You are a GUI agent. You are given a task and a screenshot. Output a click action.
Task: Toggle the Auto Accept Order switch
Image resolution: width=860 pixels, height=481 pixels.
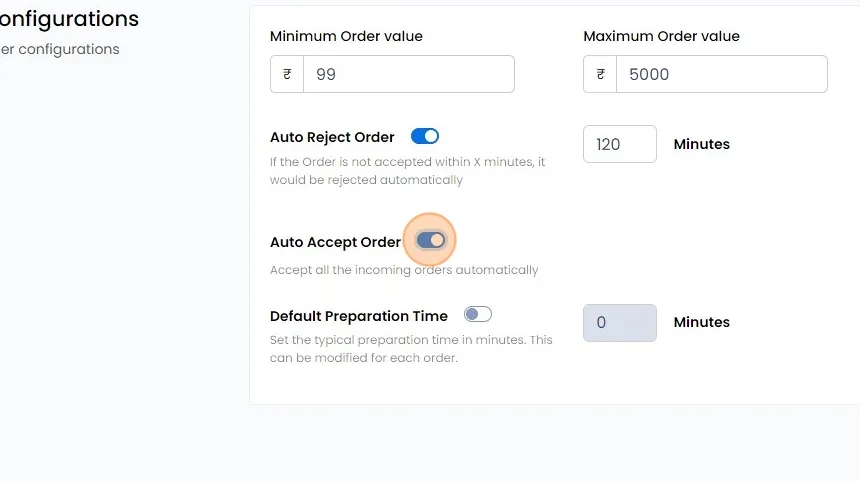click(430, 240)
